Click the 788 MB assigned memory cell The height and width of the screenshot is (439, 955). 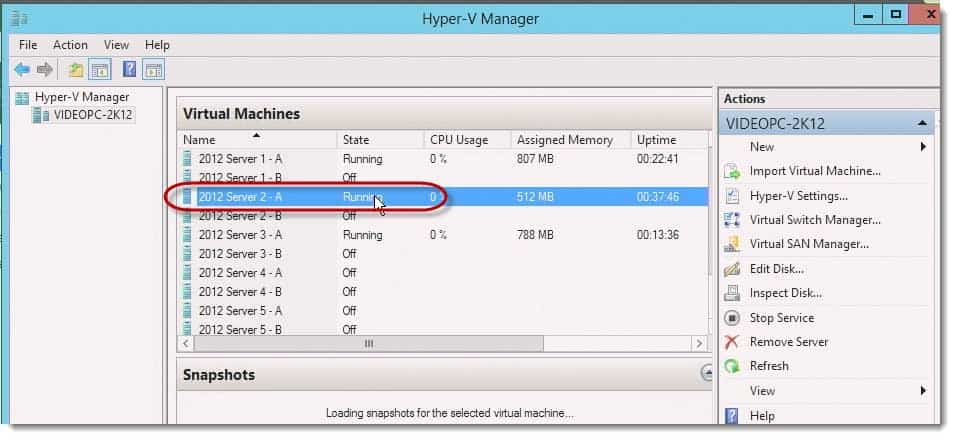pyautogui.click(x=535, y=235)
